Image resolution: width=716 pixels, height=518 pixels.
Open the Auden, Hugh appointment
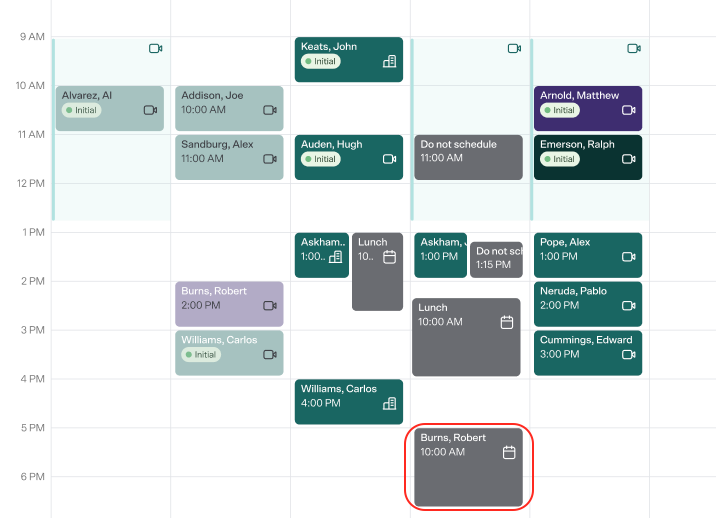pos(349,158)
